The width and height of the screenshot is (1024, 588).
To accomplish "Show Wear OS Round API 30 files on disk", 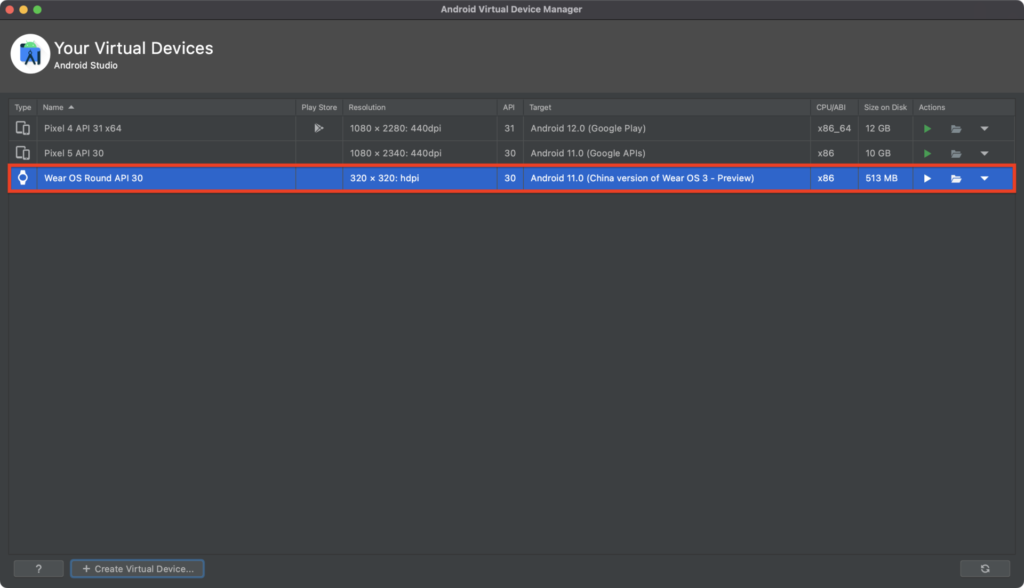I will click(956, 178).
